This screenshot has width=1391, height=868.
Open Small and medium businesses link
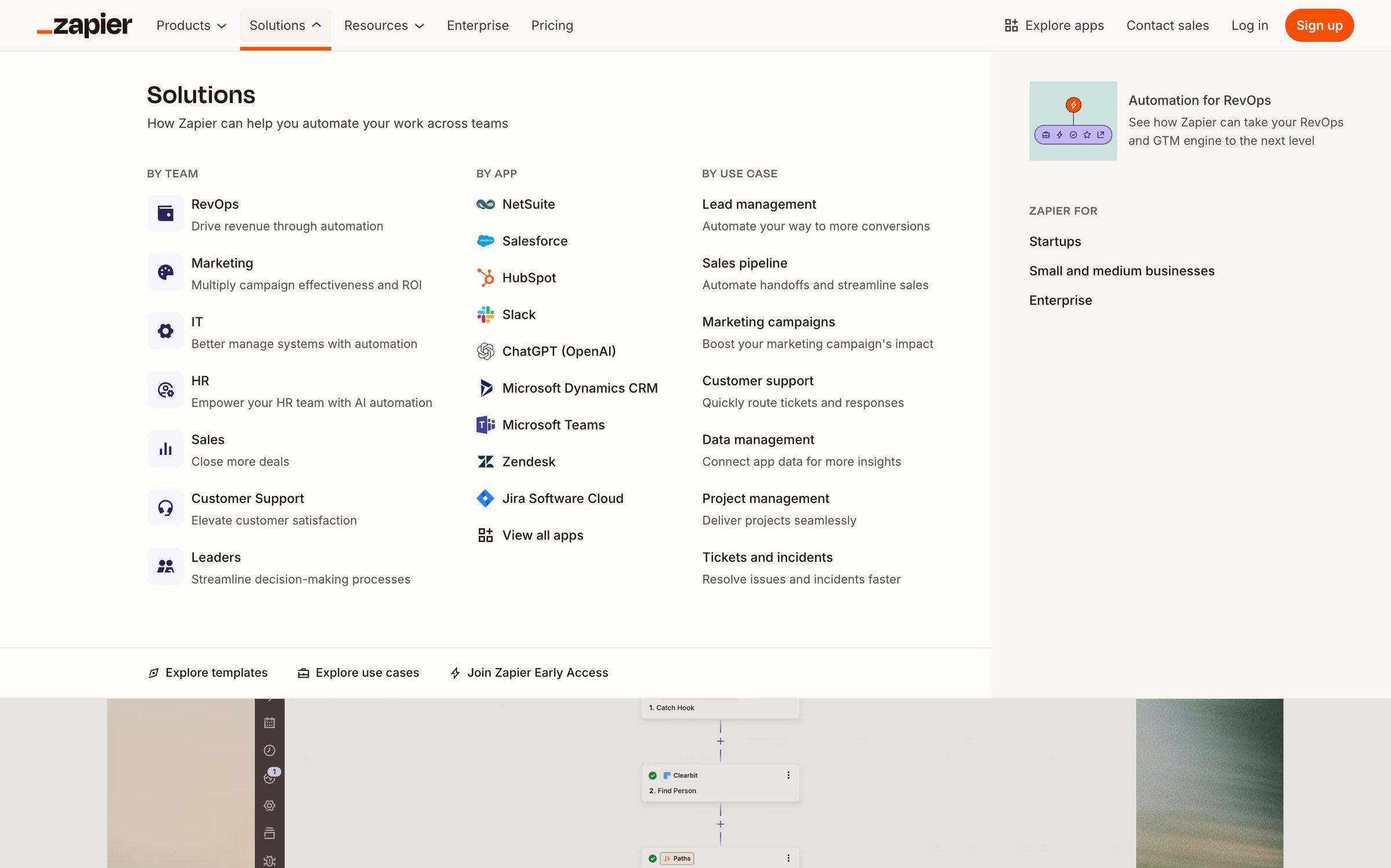point(1121,271)
